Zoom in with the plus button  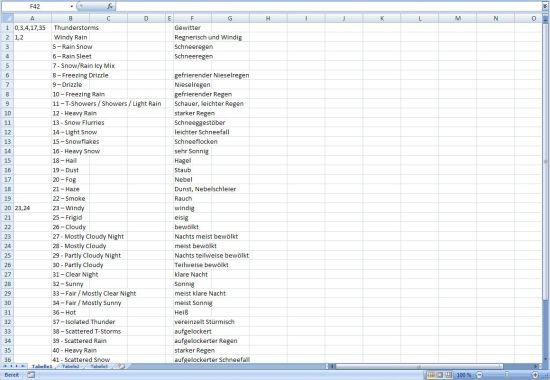[x=535, y=375]
